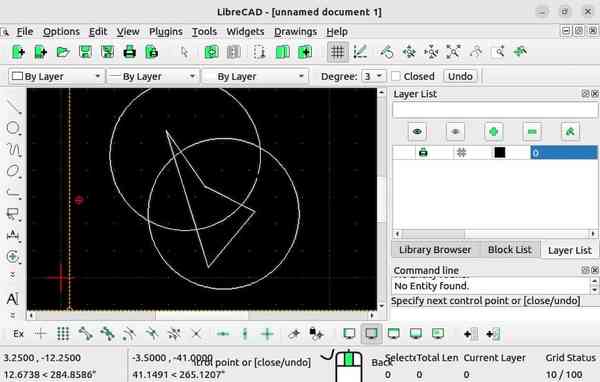
Task: Open a file with the folder icon
Action: point(63,52)
